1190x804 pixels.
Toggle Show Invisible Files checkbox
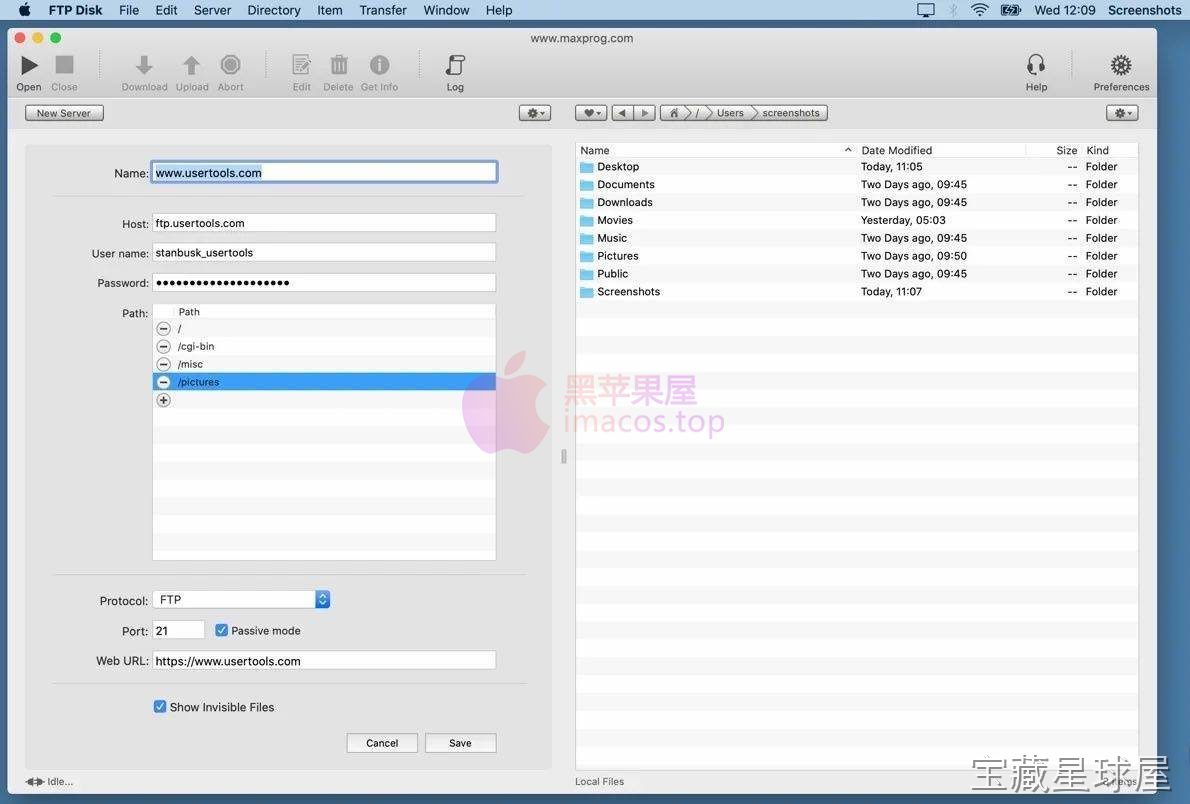[x=160, y=707]
